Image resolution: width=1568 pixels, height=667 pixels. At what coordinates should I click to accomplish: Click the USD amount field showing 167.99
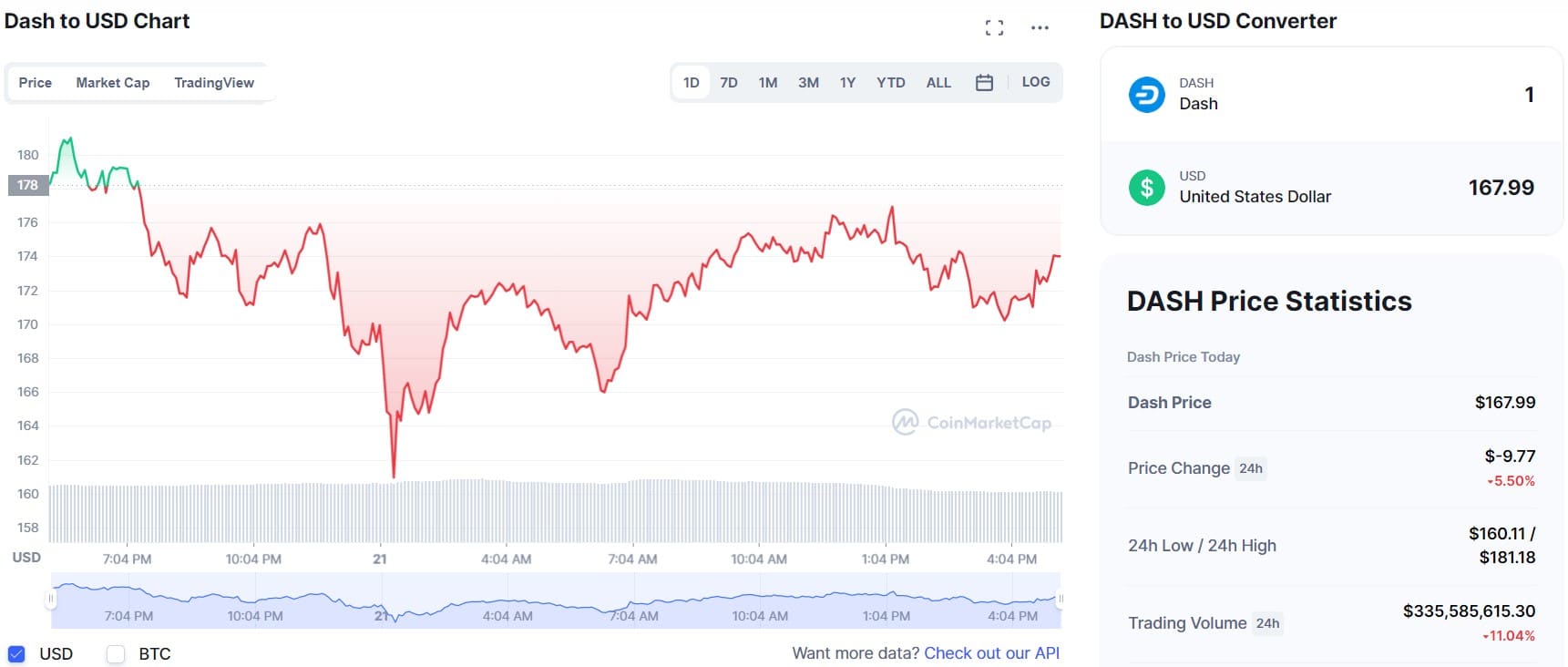point(1501,188)
